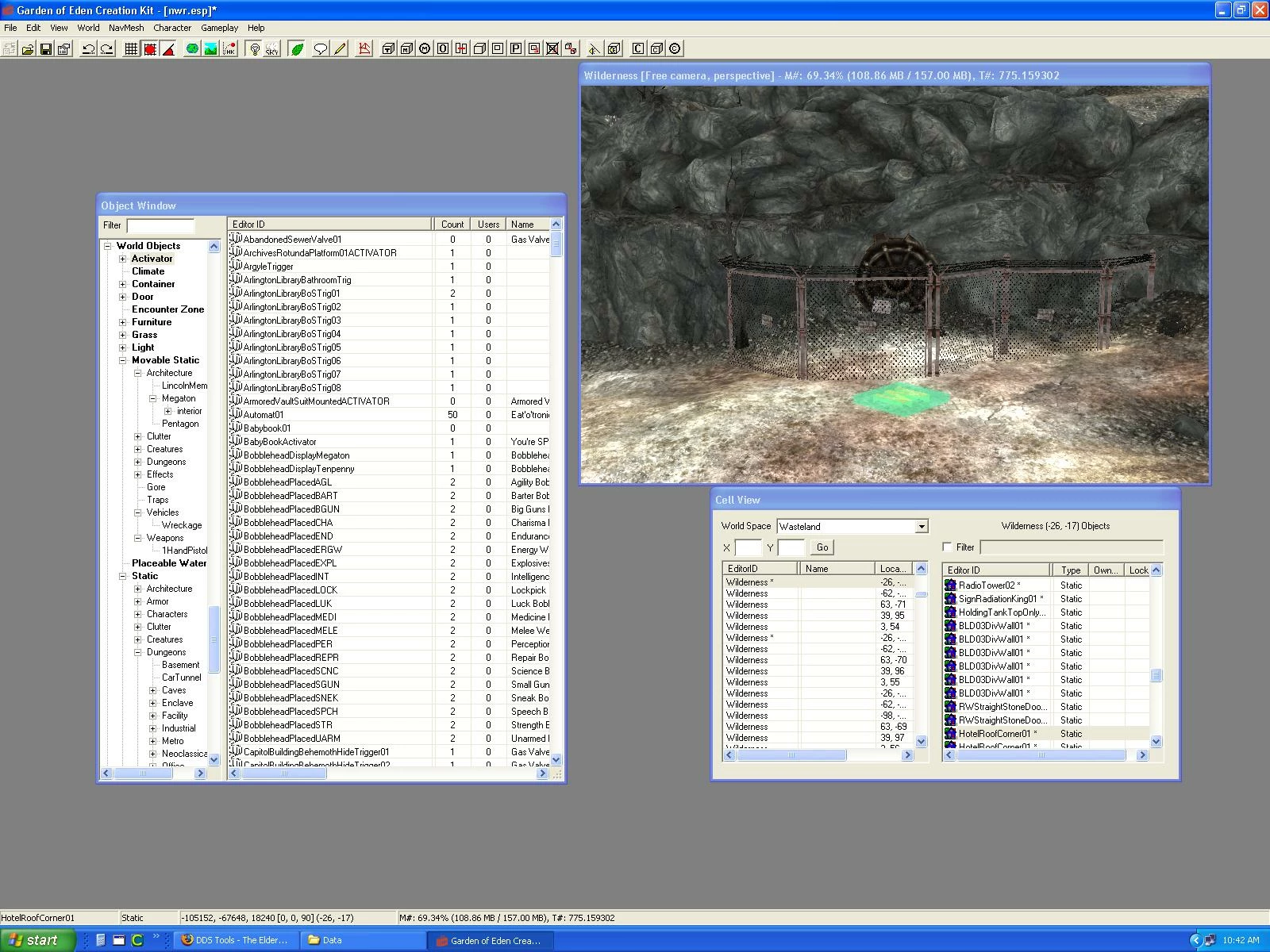Image resolution: width=1270 pixels, height=952 pixels.
Task: Toggle the snap to grid icon
Action: coord(132,49)
